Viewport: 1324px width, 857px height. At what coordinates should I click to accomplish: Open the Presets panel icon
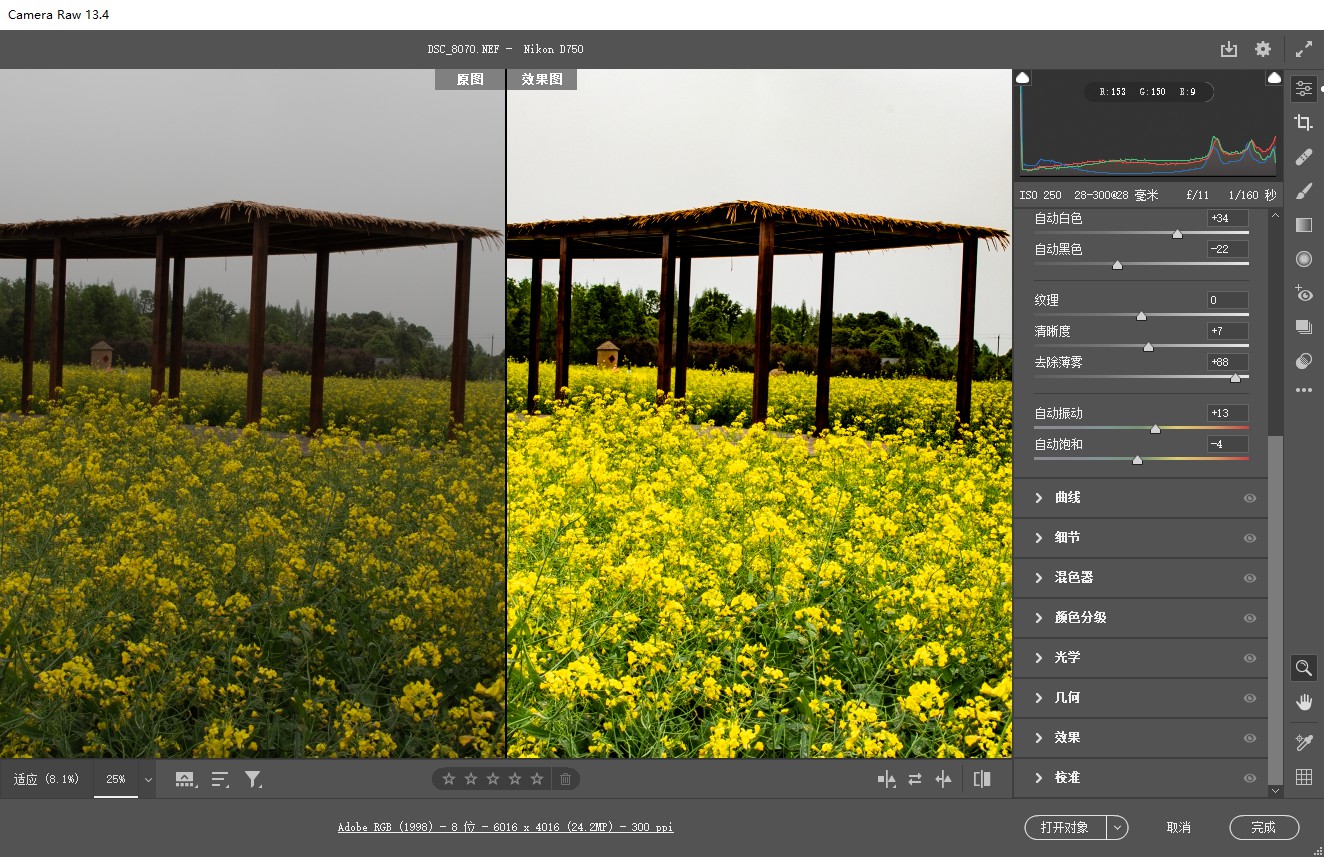[x=1303, y=361]
